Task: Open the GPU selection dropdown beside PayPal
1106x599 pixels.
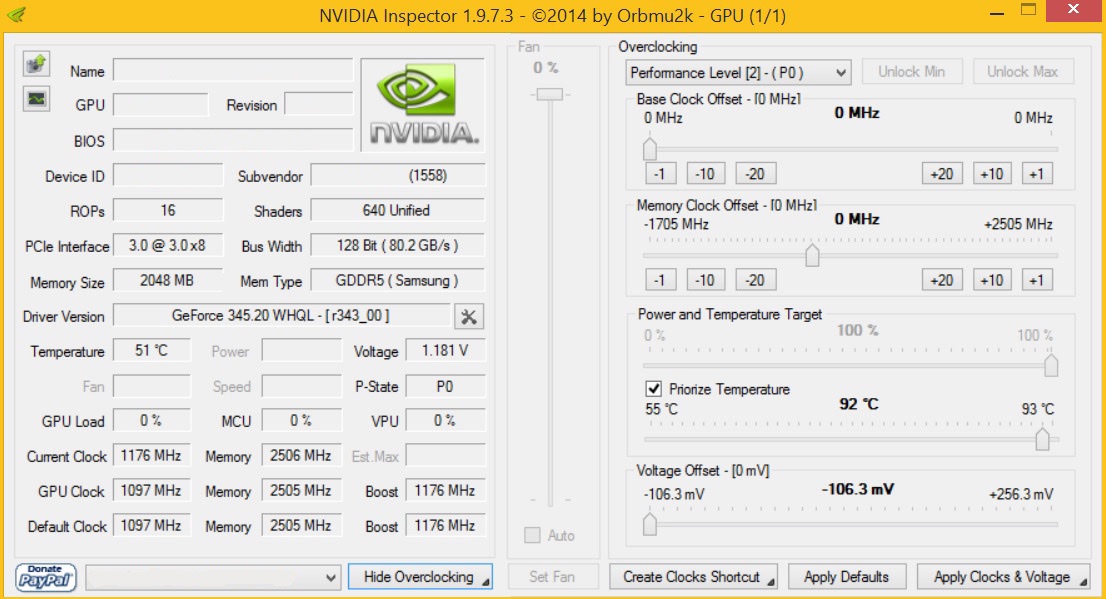Action: pyautogui.click(x=213, y=577)
